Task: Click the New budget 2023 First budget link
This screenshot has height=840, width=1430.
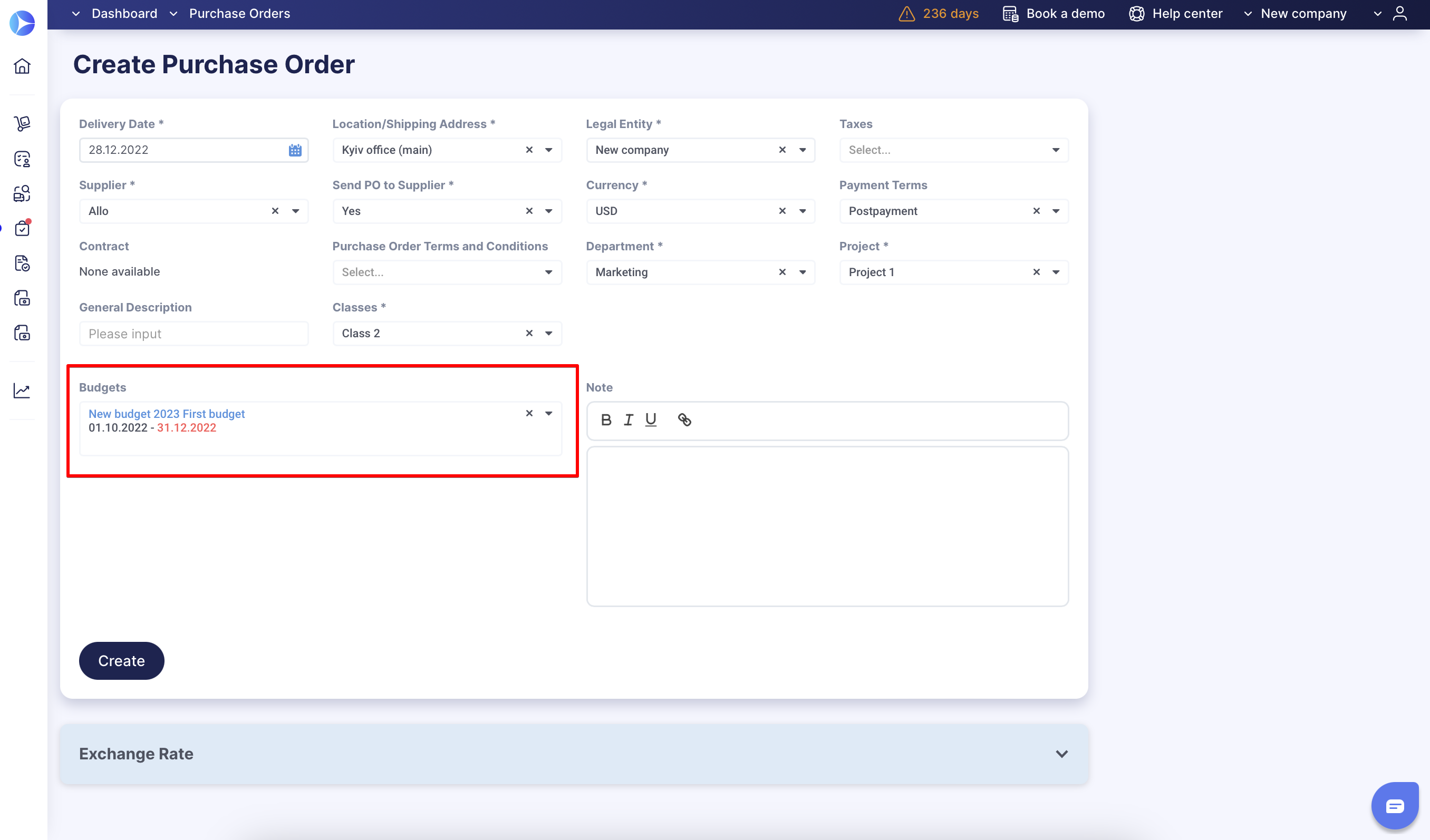Action: click(166, 414)
